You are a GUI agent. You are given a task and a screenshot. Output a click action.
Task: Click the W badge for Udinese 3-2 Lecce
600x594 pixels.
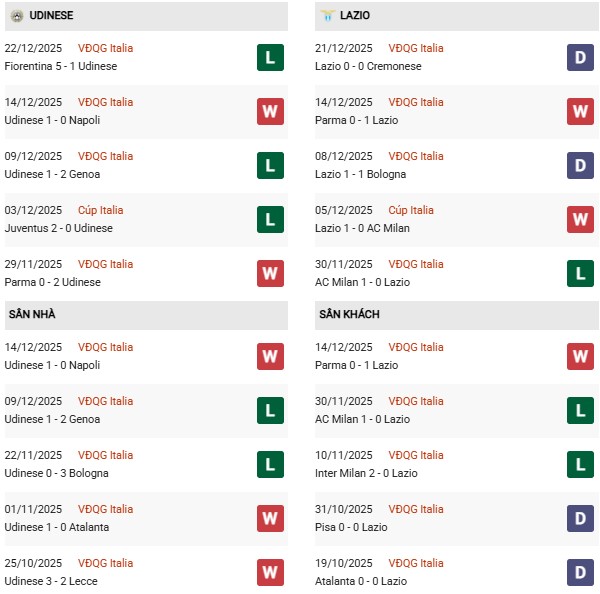tap(270, 573)
